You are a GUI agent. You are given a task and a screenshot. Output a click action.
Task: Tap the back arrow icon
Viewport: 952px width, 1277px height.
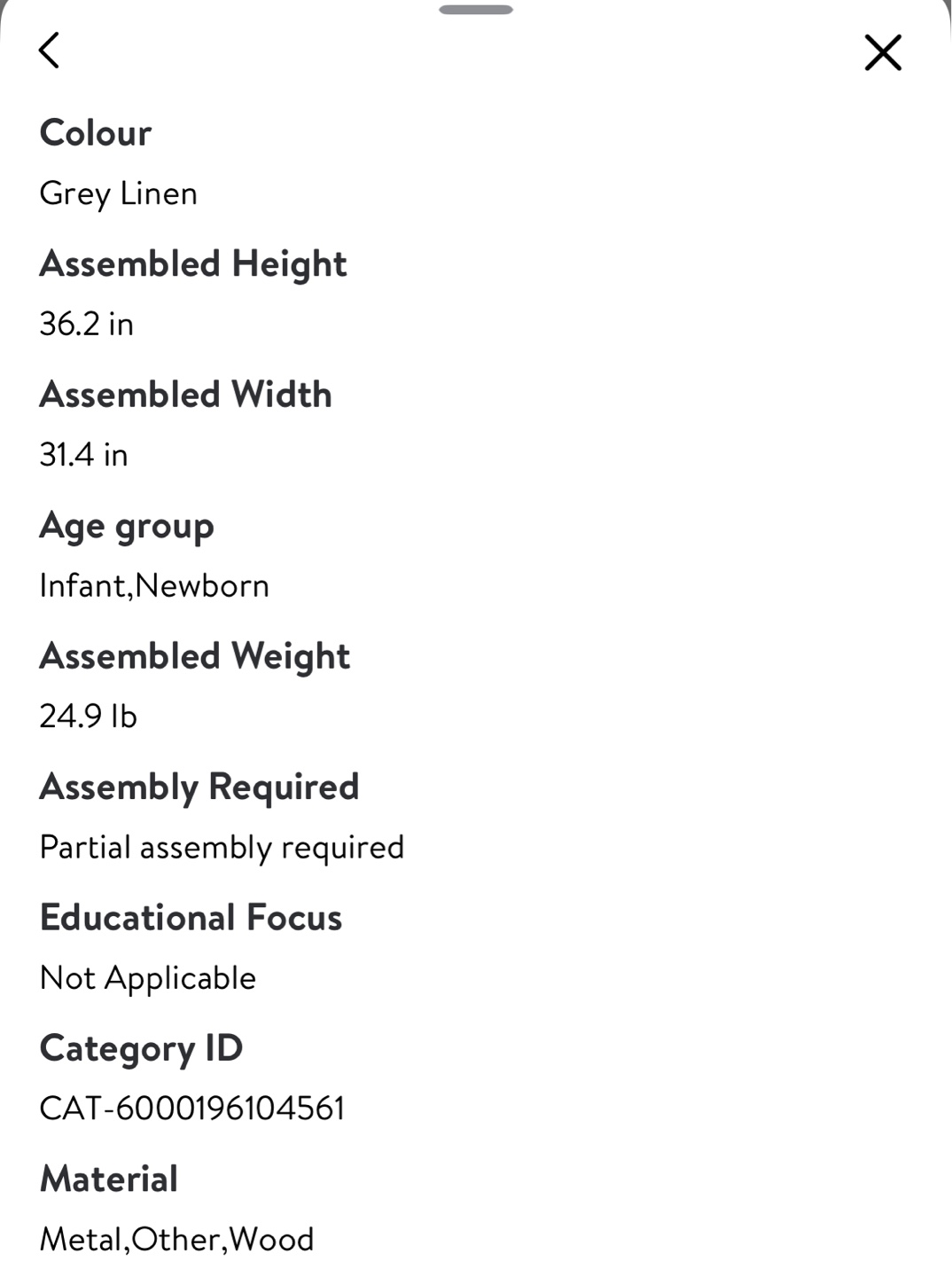click(50, 51)
